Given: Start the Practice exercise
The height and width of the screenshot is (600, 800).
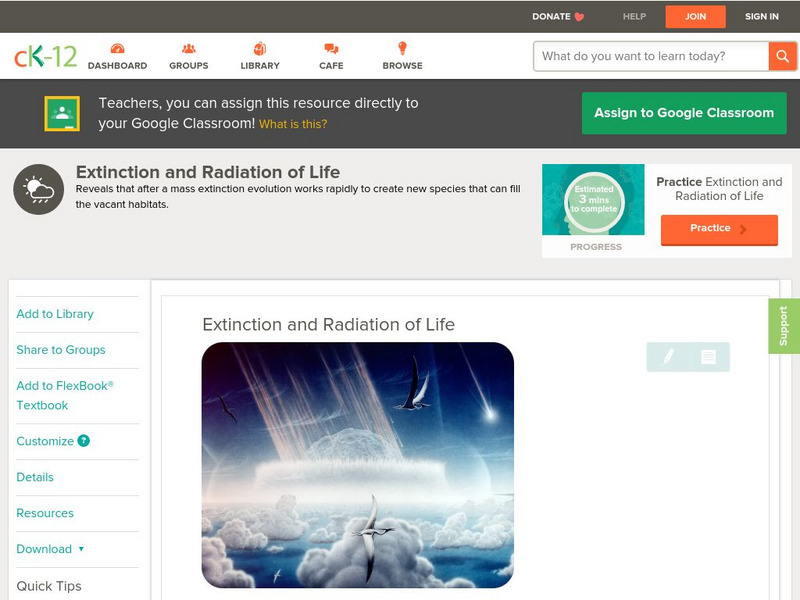Looking at the screenshot, I should coord(718,229).
